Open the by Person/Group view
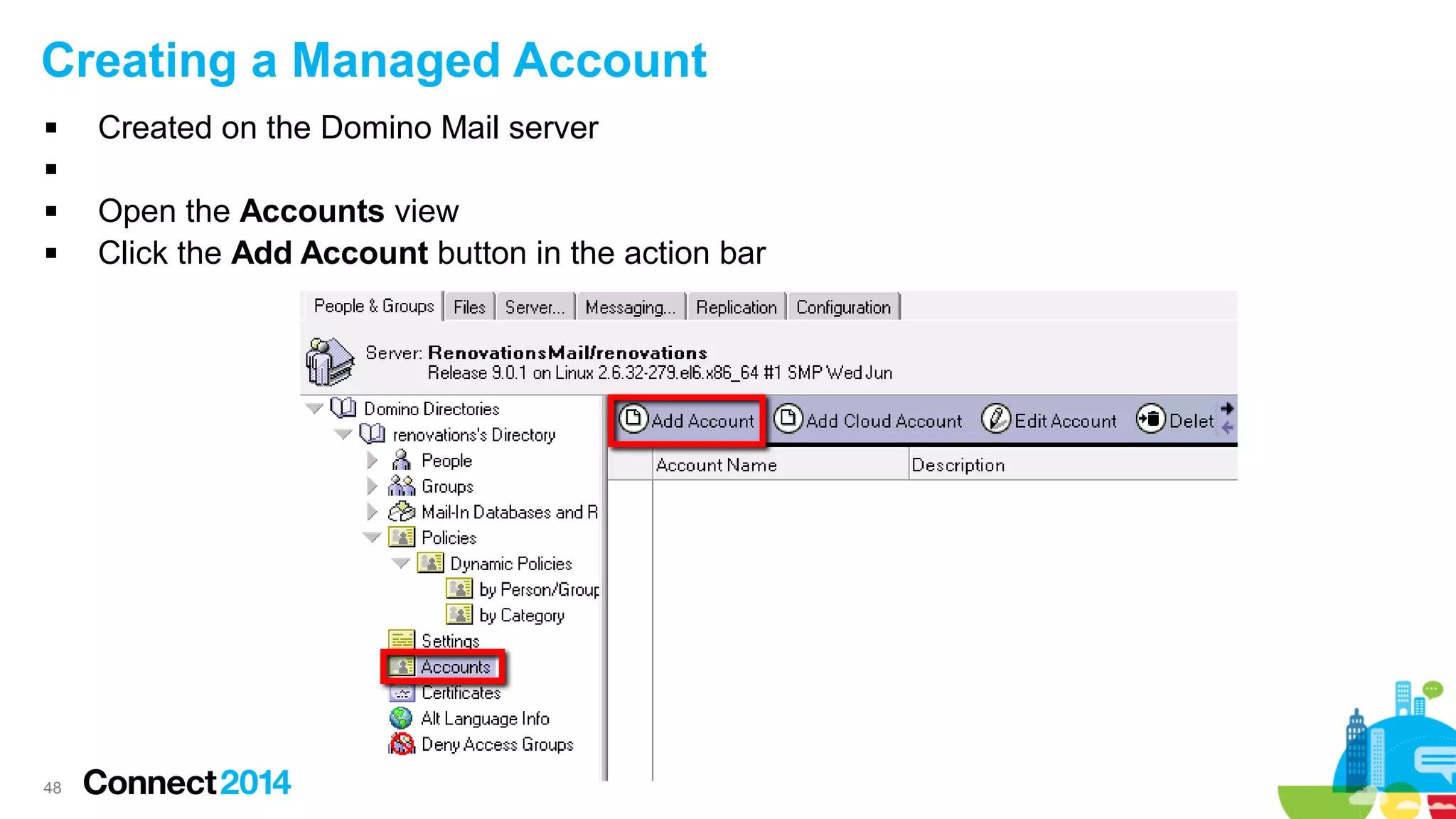This screenshot has width=1456, height=819. coord(540,589)
